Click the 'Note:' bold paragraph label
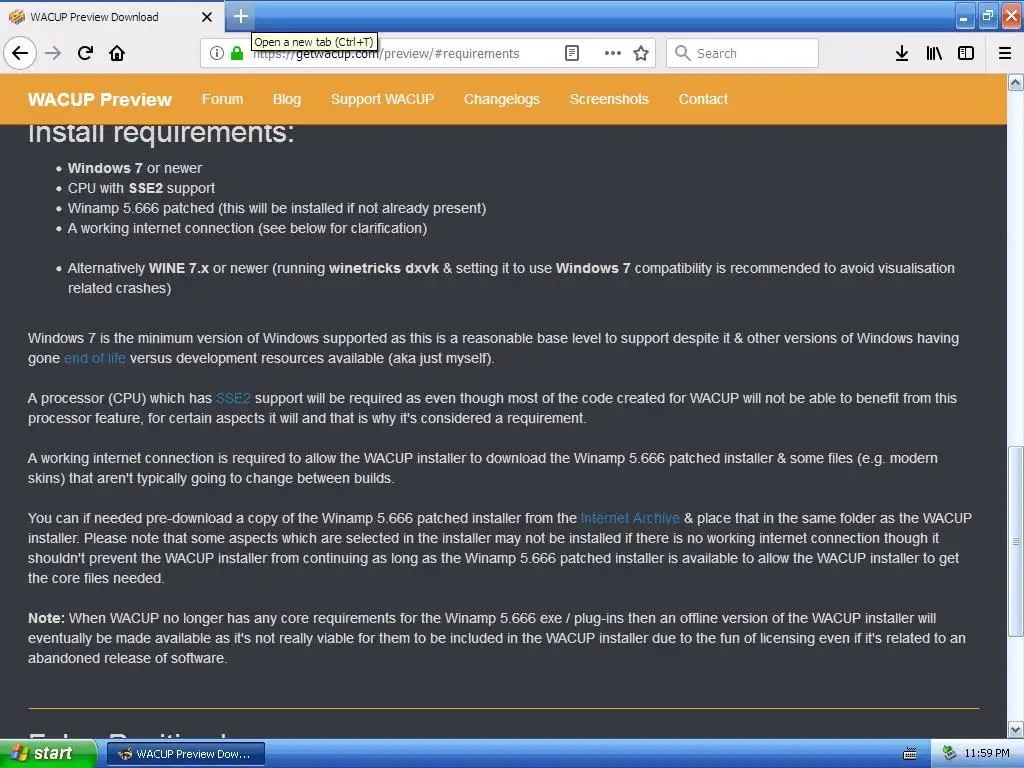This screenshot has height=768, width=1024. [x=46, y=618]
